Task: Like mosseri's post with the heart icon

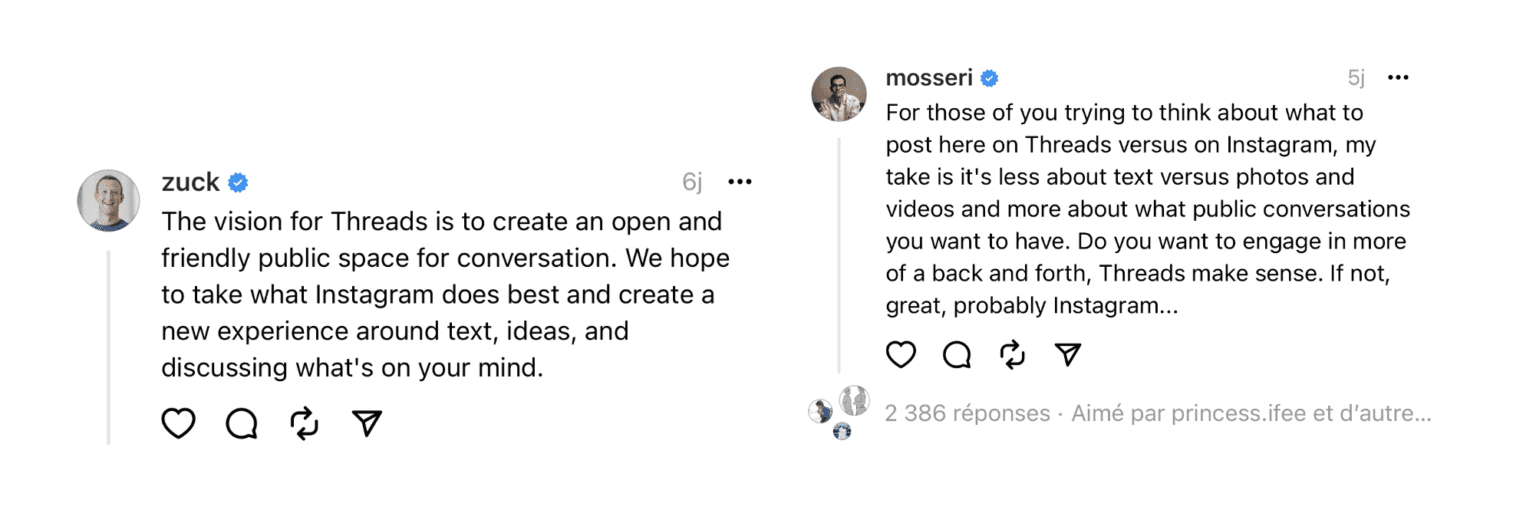Action: (901, 354)
